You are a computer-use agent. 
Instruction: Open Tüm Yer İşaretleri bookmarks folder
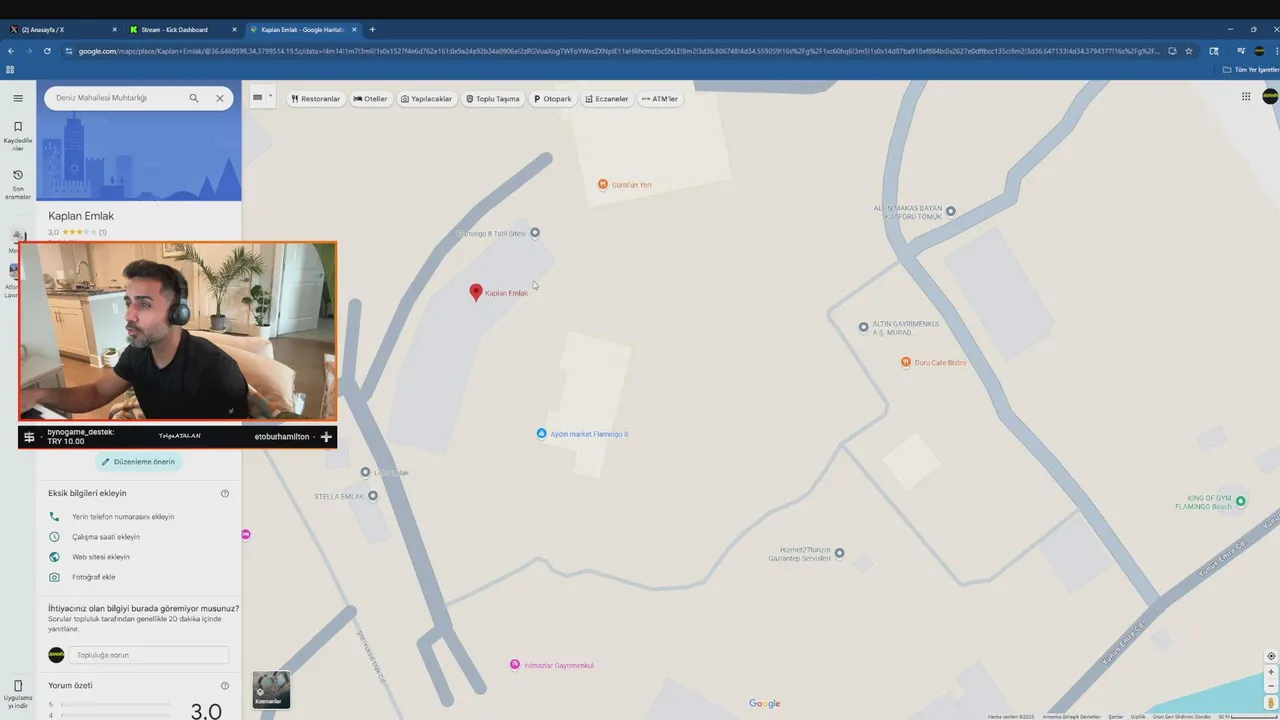pyautogui.click(x=1251, y=70)
